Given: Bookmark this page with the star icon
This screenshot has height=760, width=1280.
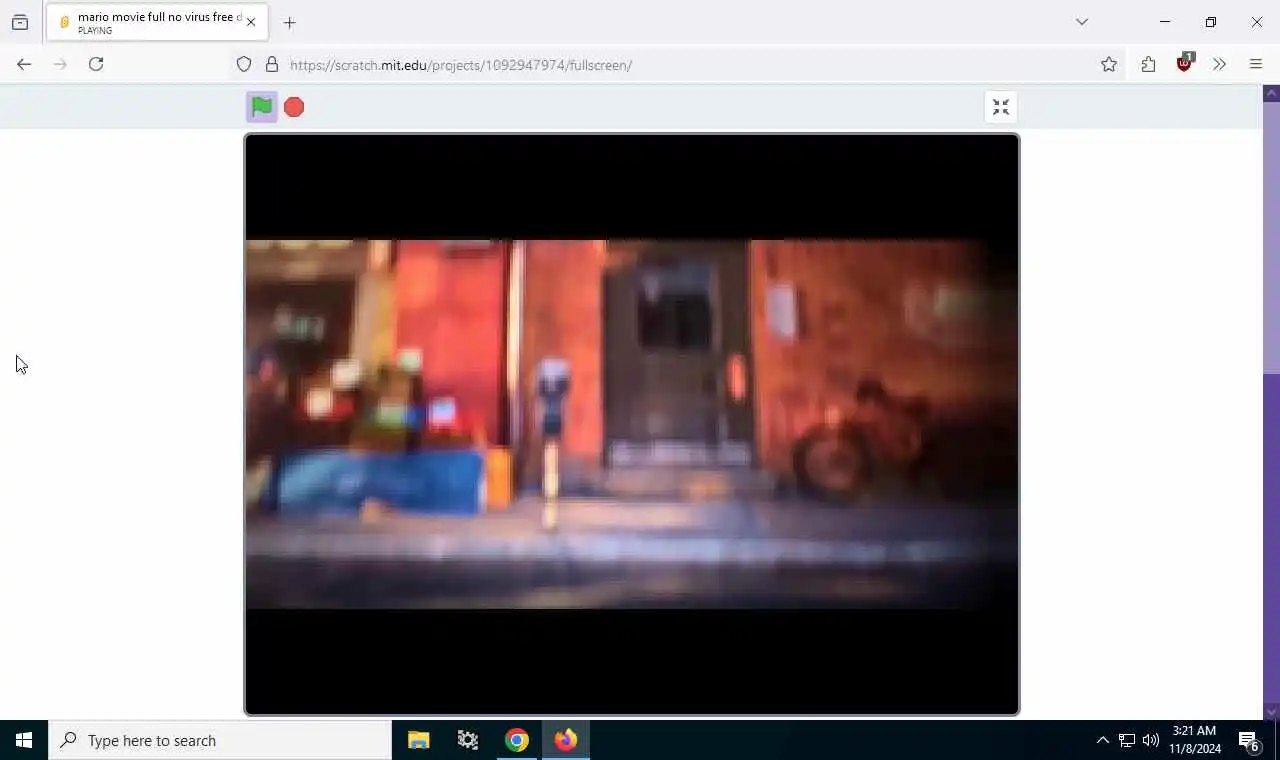Looking at the screenshot, I should tap(1109, 65).
